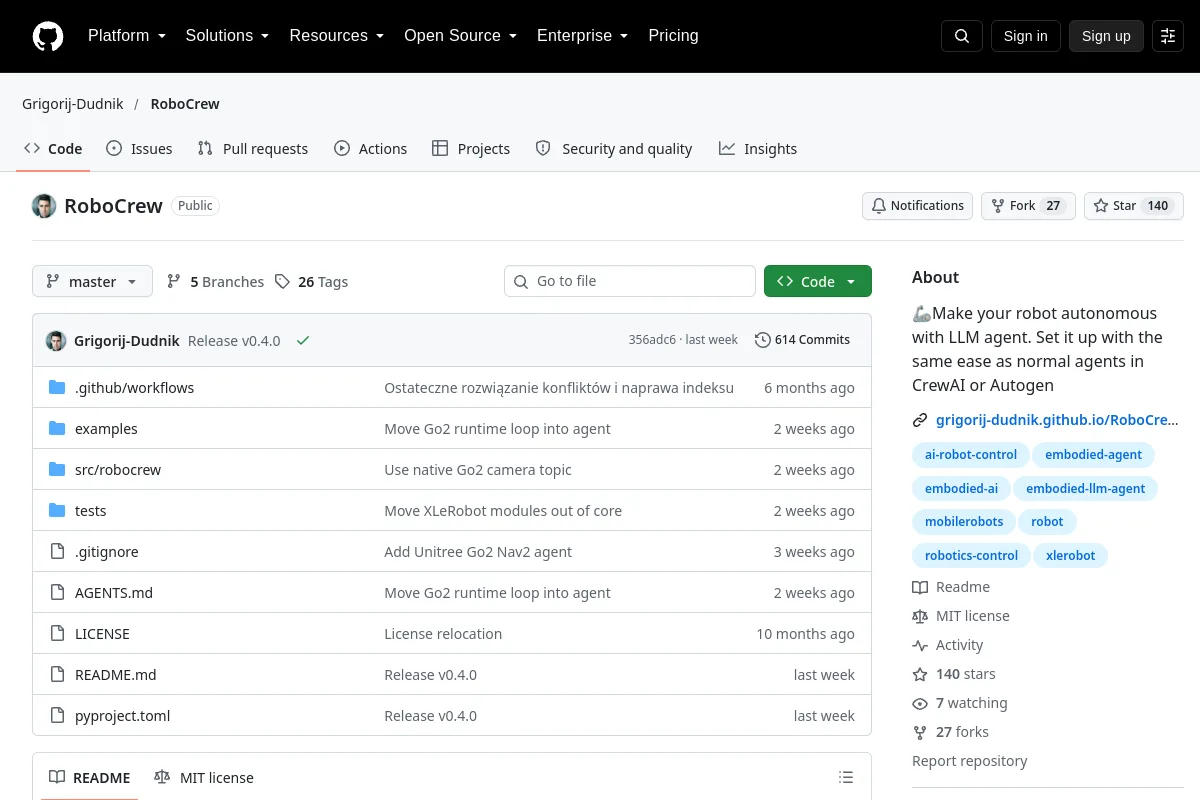Open the Projects tab
1200x800 pixels.
click(471, 149)
